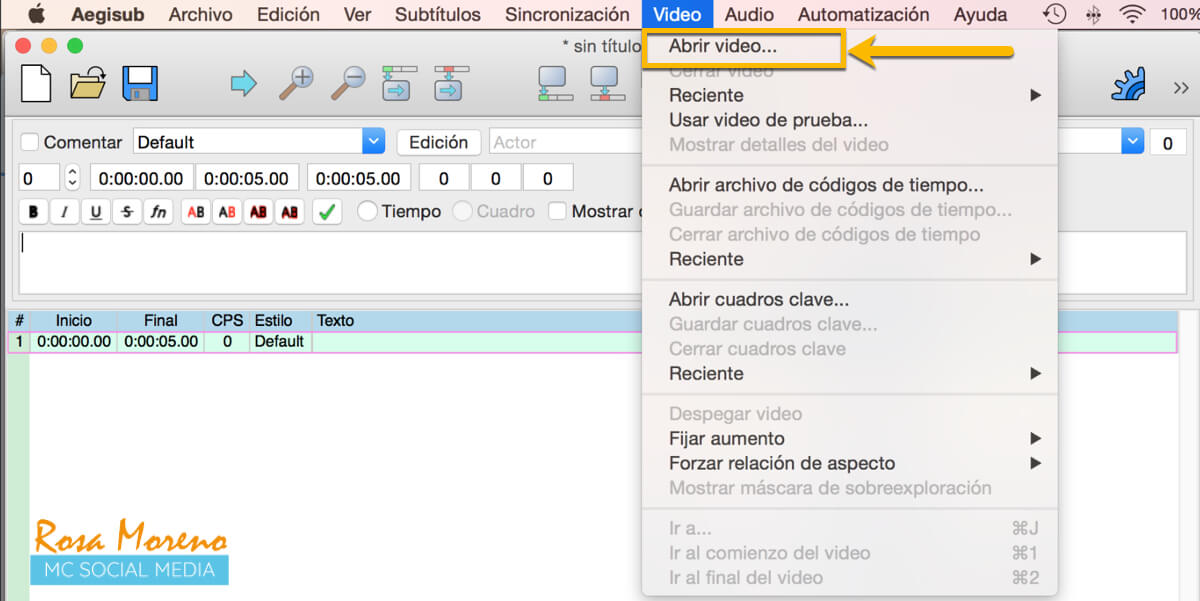Click the CPS column header

pos(227,320)
